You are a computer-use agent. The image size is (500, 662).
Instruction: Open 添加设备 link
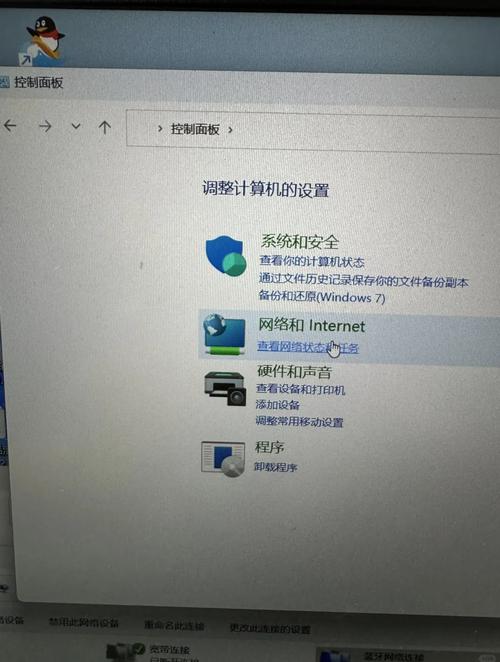pyautogui.click(x=277, y=404)
